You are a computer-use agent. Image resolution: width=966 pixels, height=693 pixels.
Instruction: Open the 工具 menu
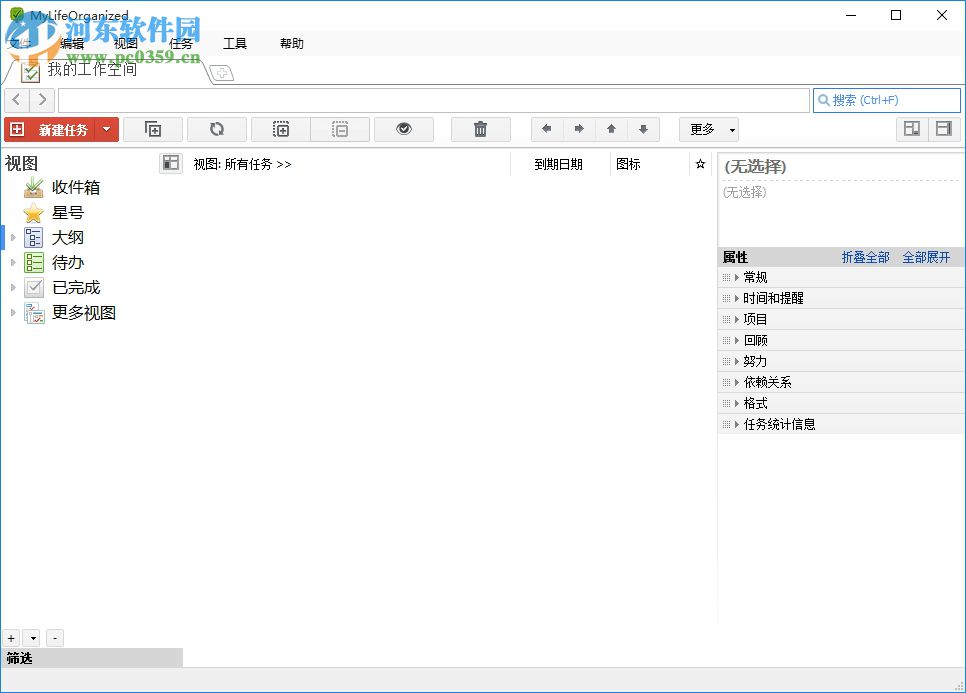pyautogui.click(x=235, y=43)
